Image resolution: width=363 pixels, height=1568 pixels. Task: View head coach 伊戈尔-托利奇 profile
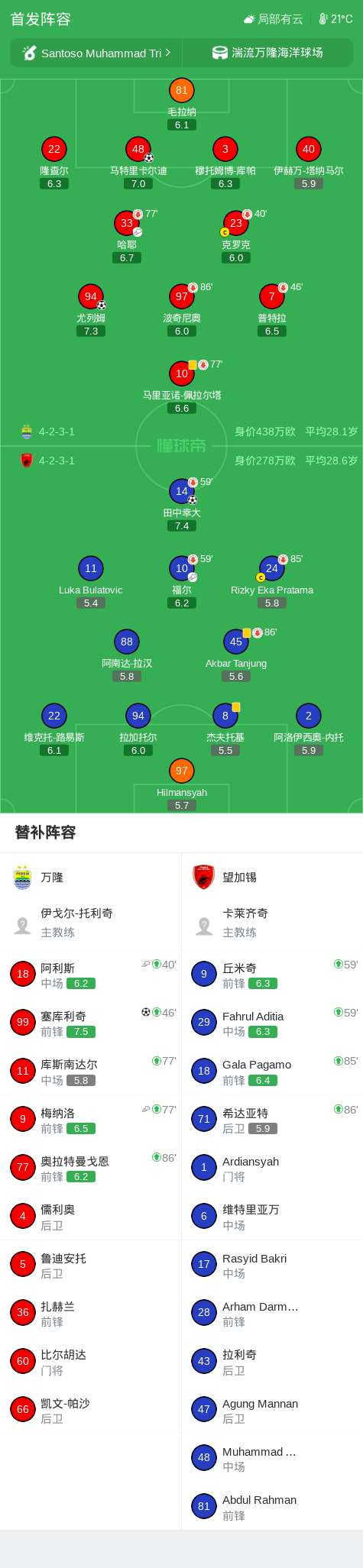pos(91,923)
